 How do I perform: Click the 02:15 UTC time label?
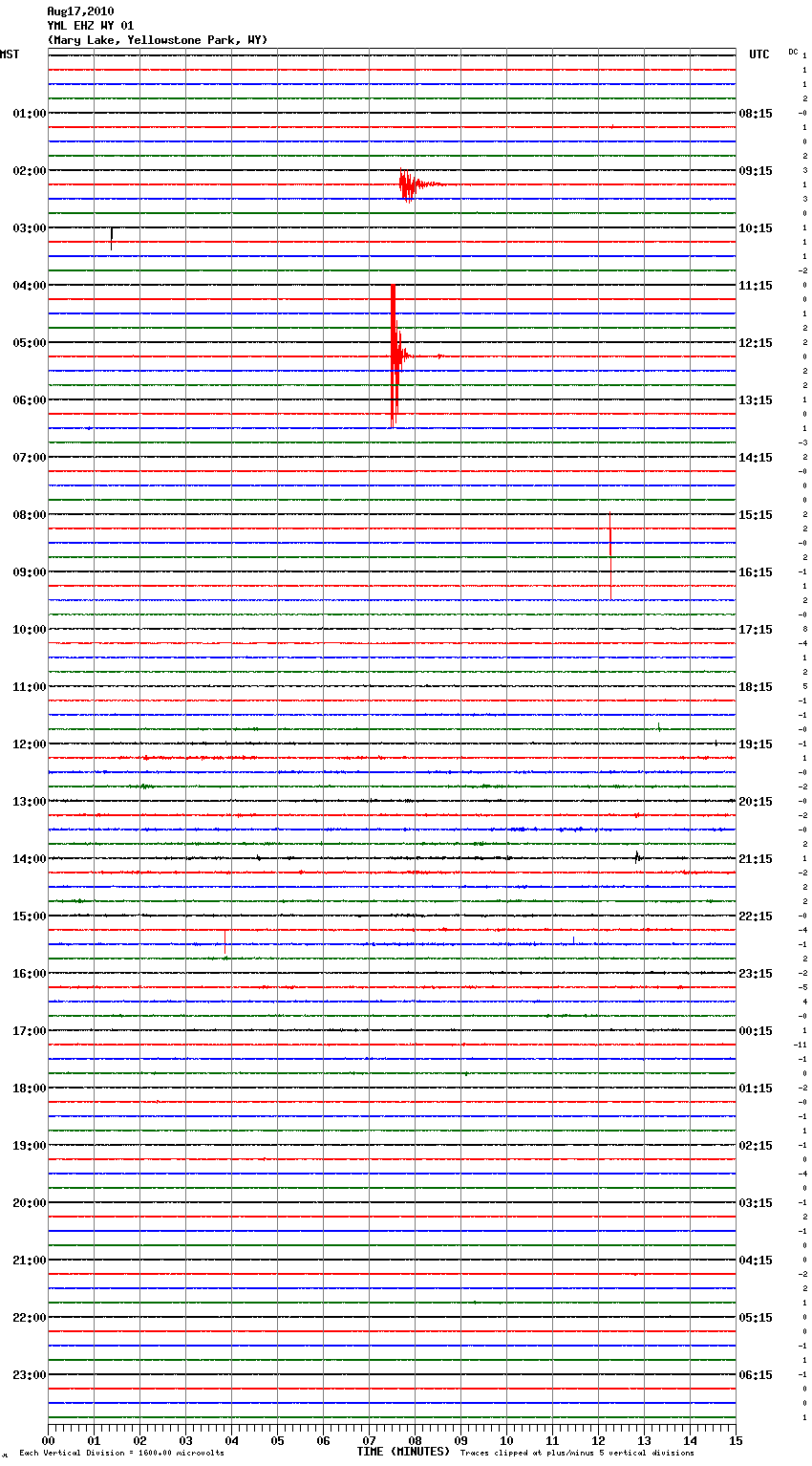click(x=756, y=1146)
